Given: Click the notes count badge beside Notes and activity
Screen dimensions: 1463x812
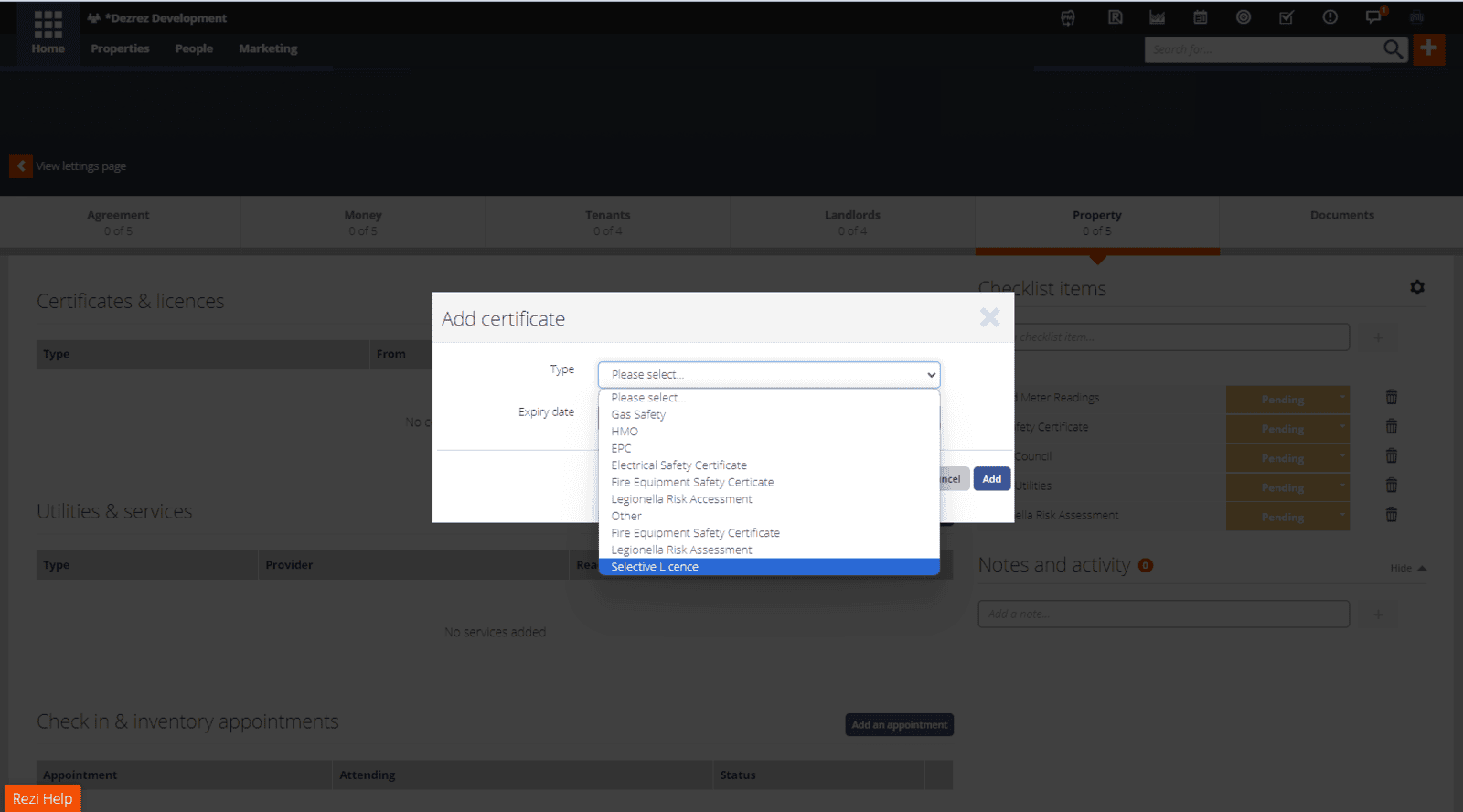Looking at the screenshot, I should tap(1146, 565).
